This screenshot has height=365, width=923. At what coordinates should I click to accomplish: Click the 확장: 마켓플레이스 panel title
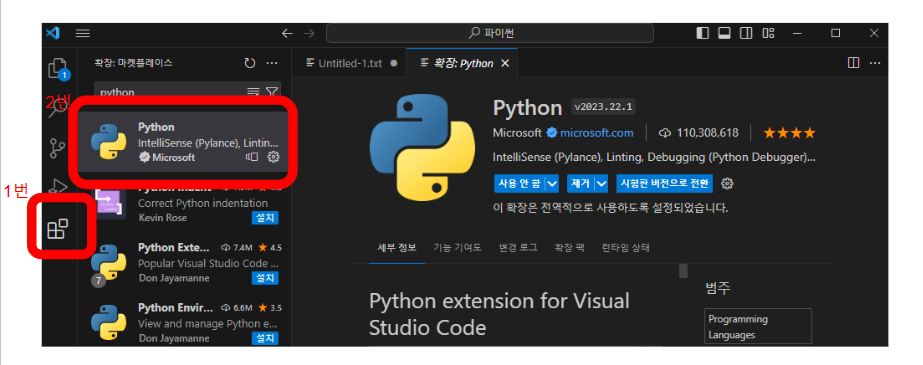point(134,63)
